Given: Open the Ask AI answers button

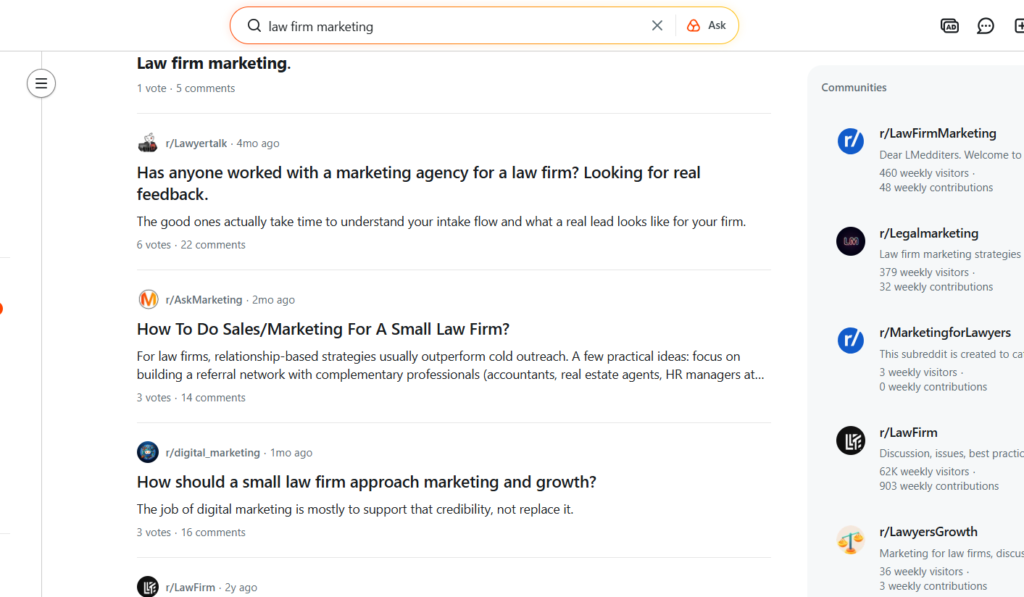Looking at the screenshot, I should [706, 26].
